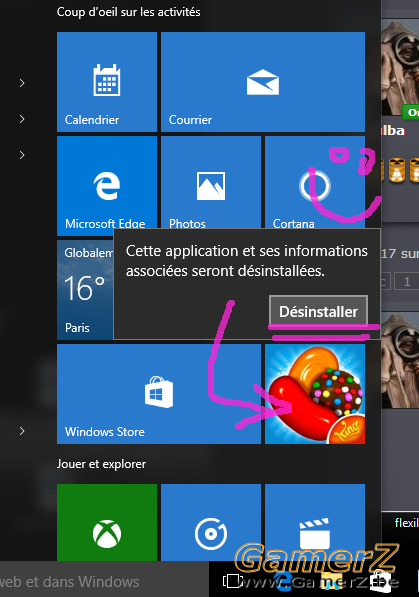Open the Courrier mail tile
This screenshot has height=597, width=419.
263,82
